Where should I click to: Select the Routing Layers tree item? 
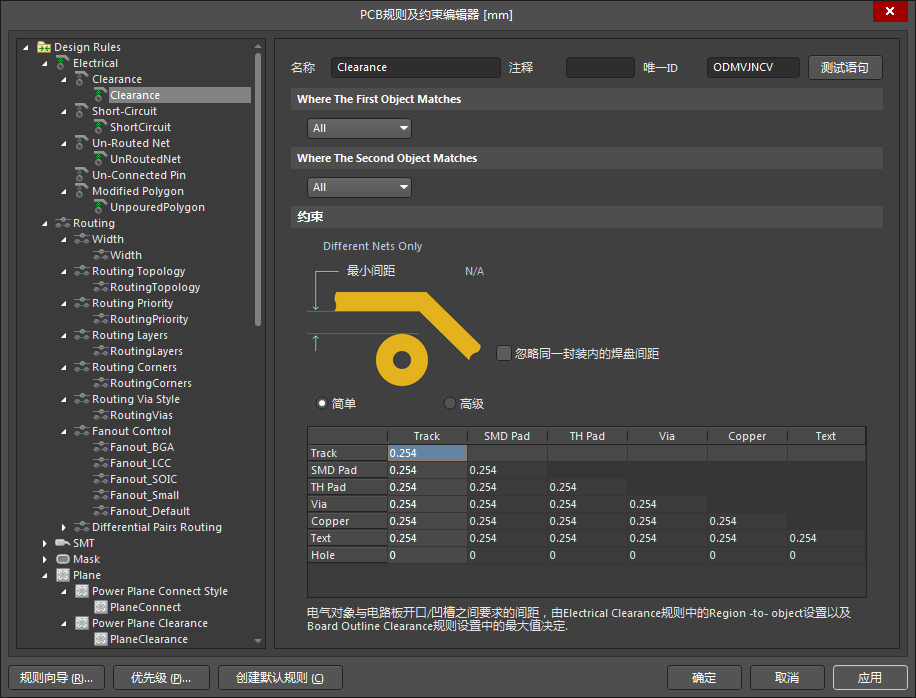130,335
